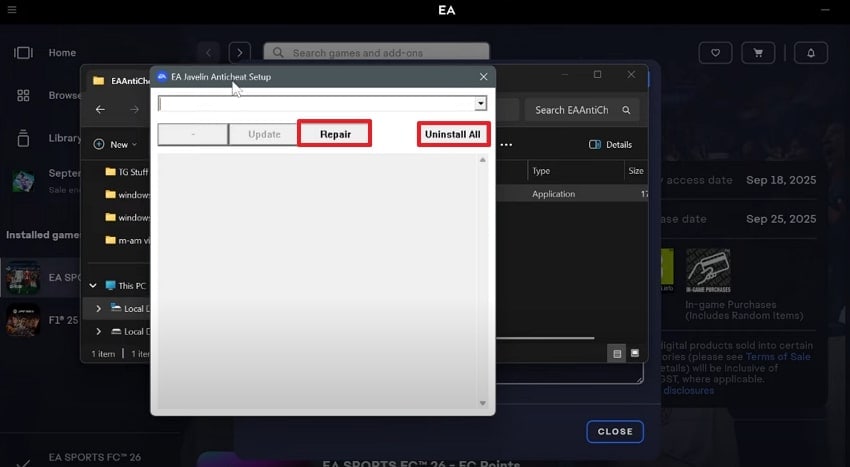Open F1 25 from installed games list
The height and width of the screenshot is (467, 850).
point(63,320)
